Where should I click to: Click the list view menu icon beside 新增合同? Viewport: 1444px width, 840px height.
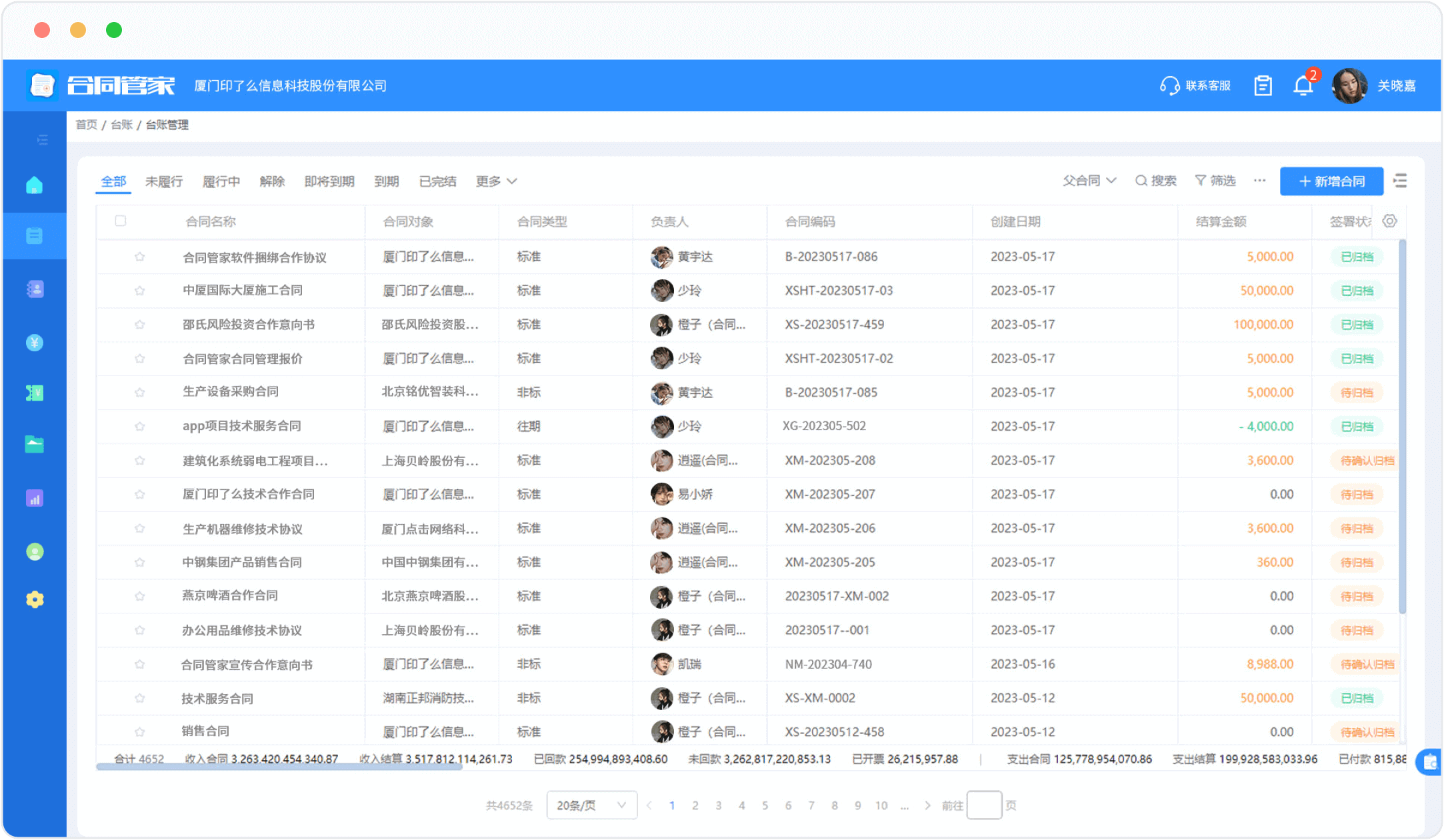point(1400,181)
